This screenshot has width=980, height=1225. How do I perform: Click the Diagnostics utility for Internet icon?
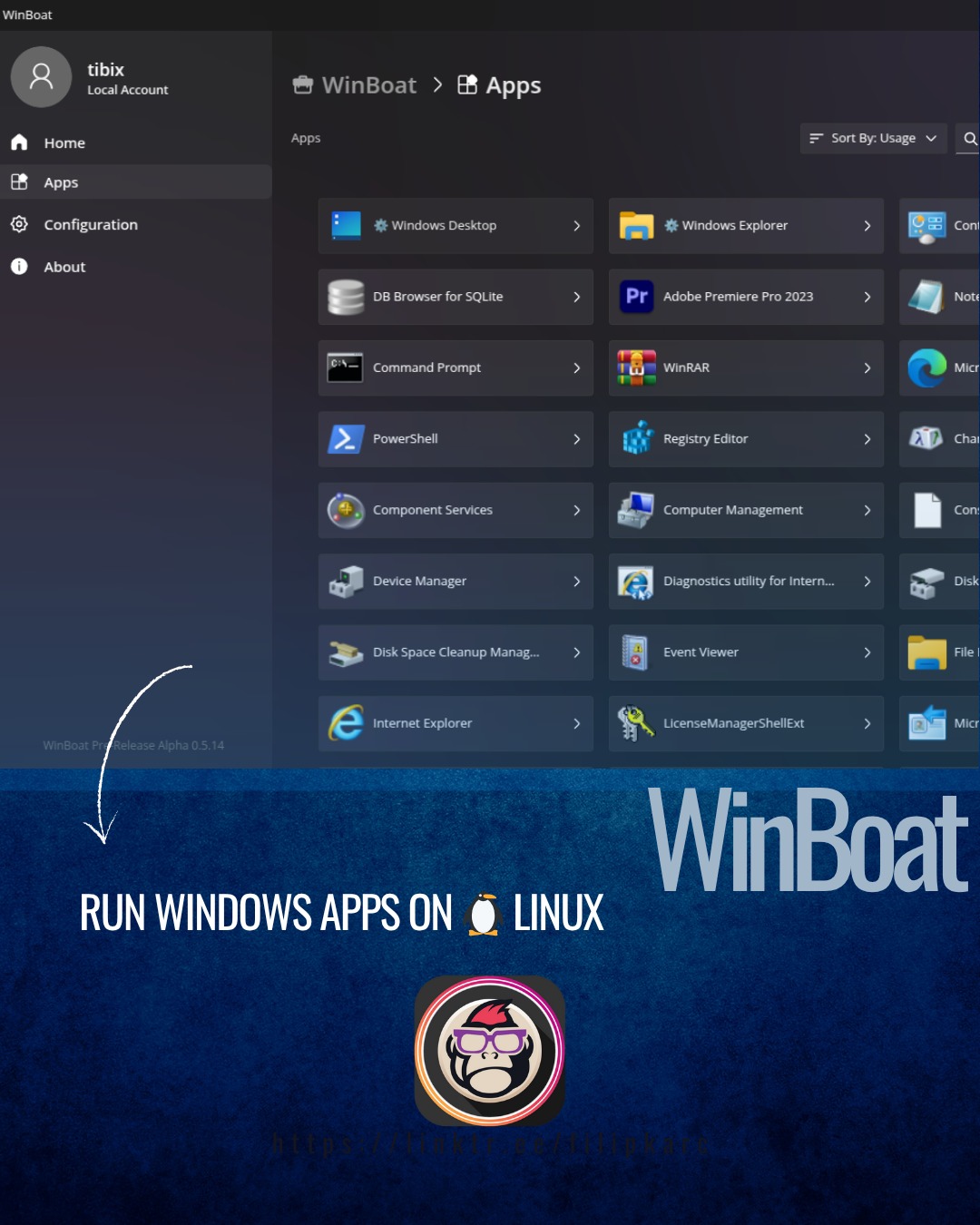636,581
